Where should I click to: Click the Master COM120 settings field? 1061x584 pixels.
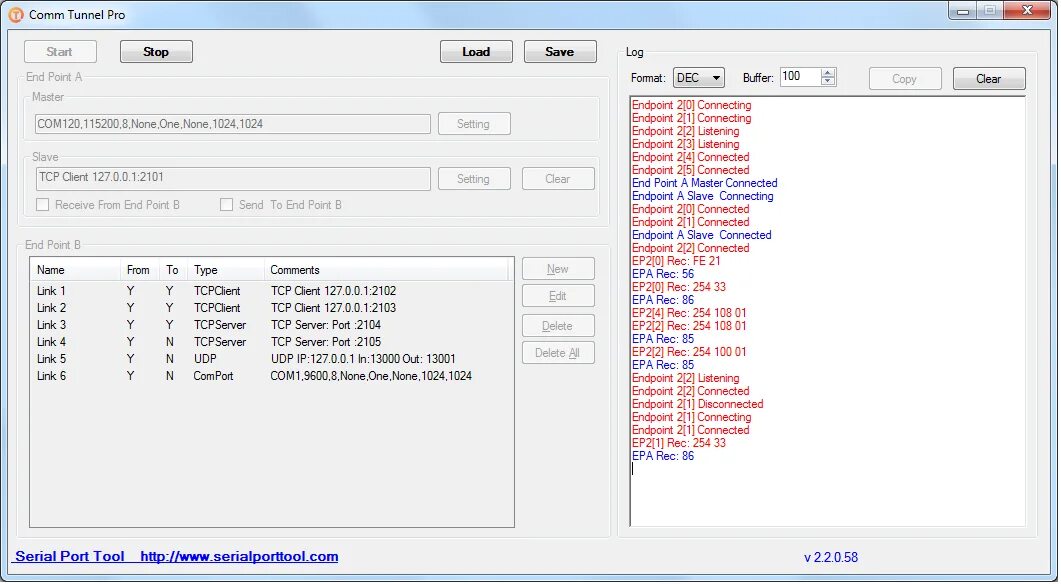pos(233,124)
